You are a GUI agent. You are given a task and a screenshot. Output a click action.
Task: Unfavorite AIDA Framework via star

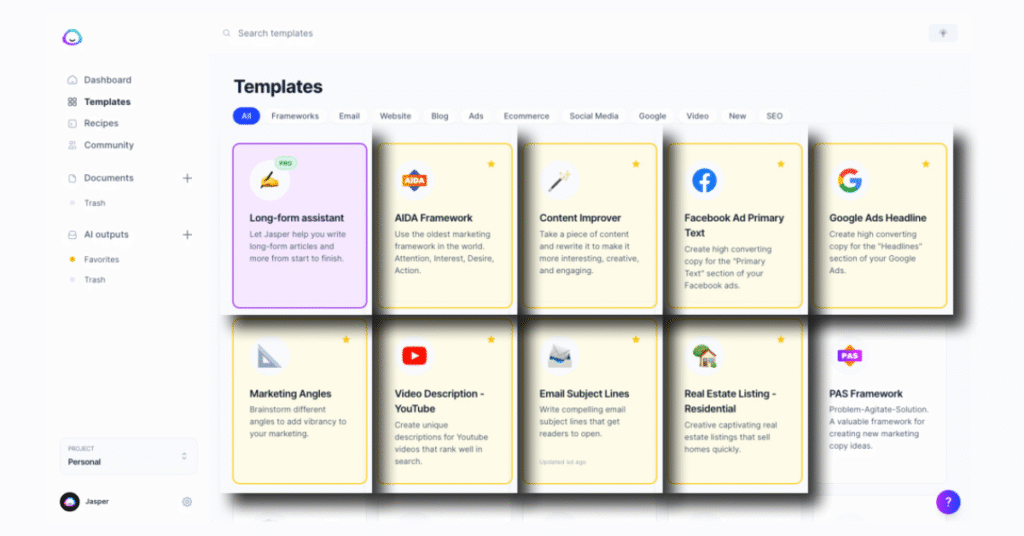click(491, 164)
